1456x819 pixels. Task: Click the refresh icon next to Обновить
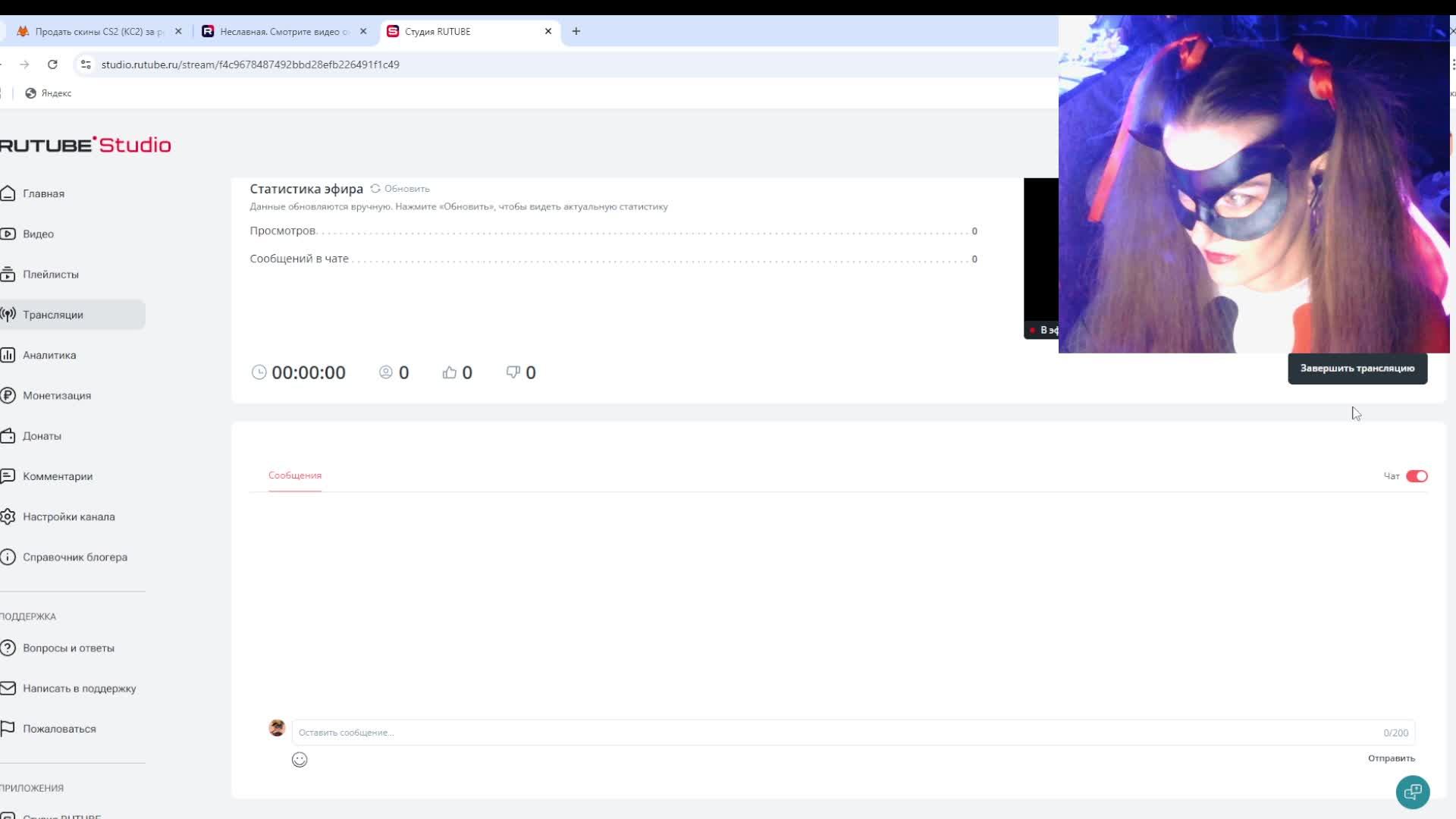pyautogui.click(x=375, y=189)
